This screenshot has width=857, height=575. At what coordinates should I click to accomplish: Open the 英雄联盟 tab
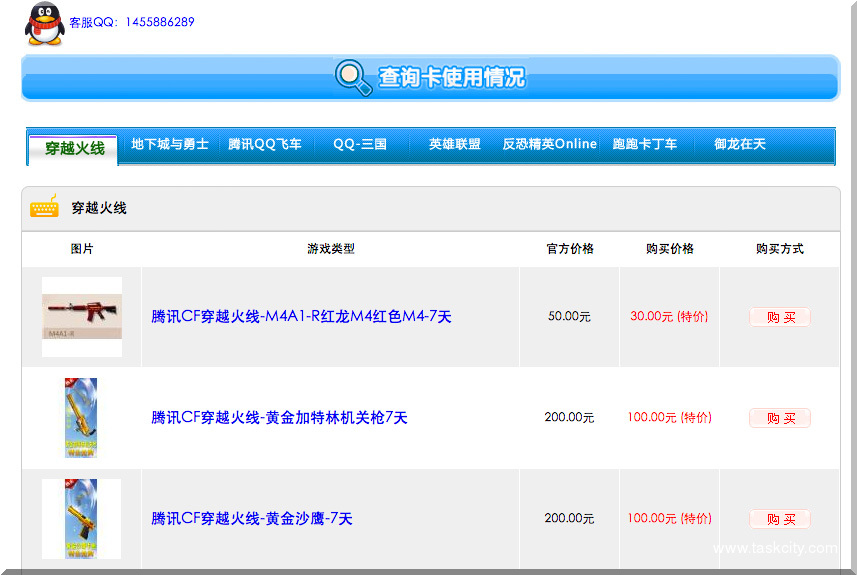pyautogui.click(x=454, y=144)
